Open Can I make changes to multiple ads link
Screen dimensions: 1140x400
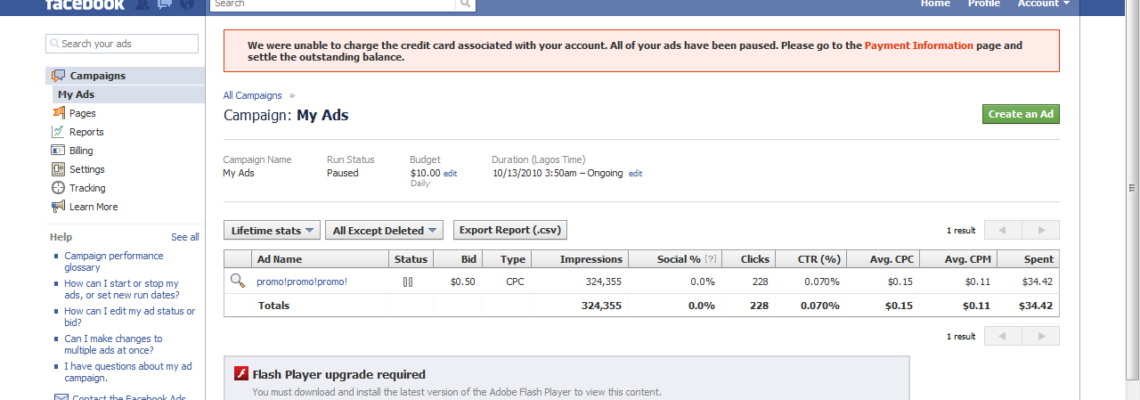(113, 345)
